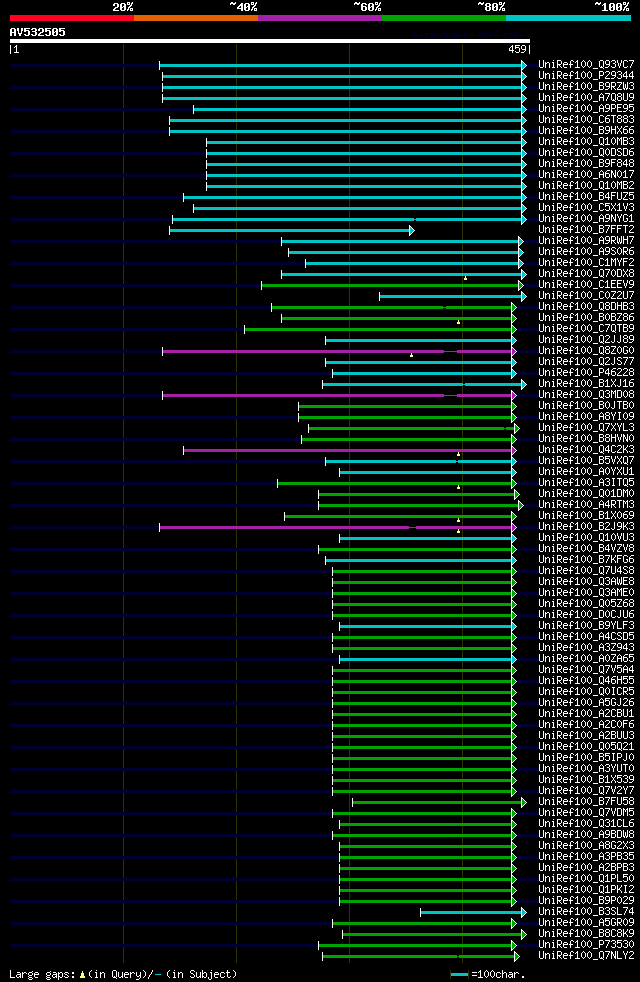This screenshot has height=982, width=640.
Task: Open the UniRef100_A9PE95 hit label
Action: pyautogui.click(x=586, y=109)
